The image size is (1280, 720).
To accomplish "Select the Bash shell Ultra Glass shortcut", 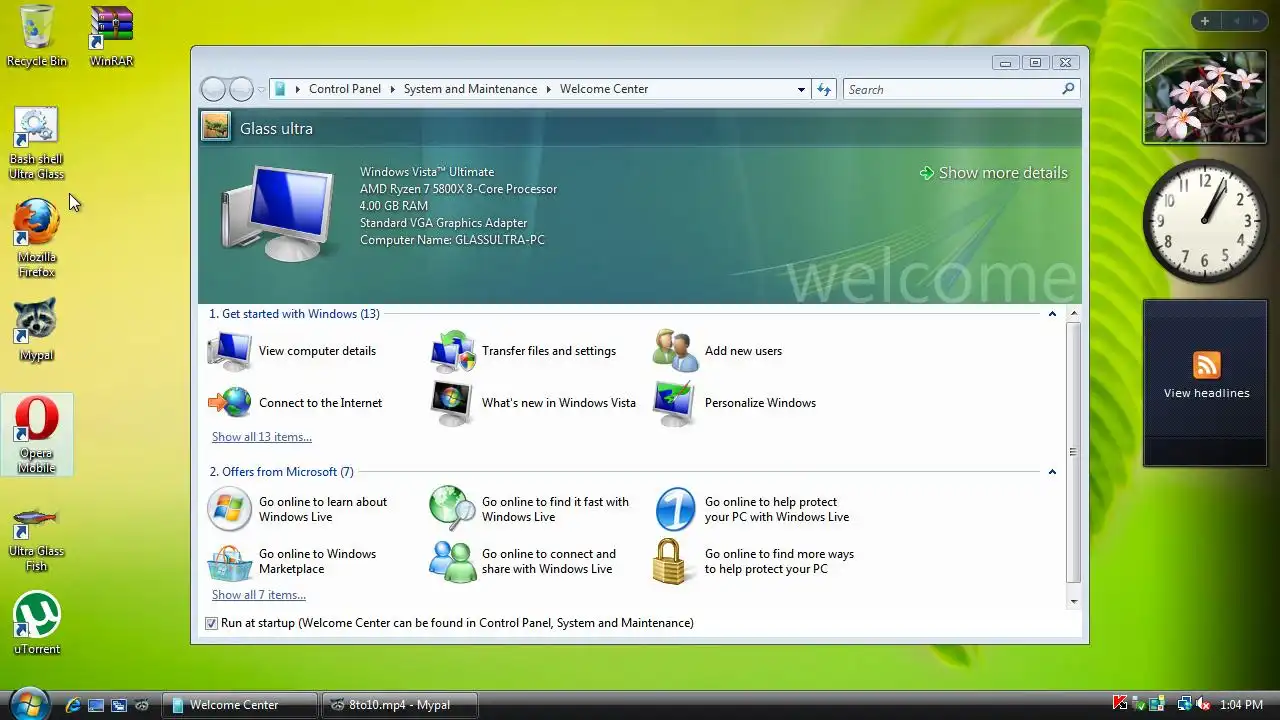I will [x=36, y=144].
